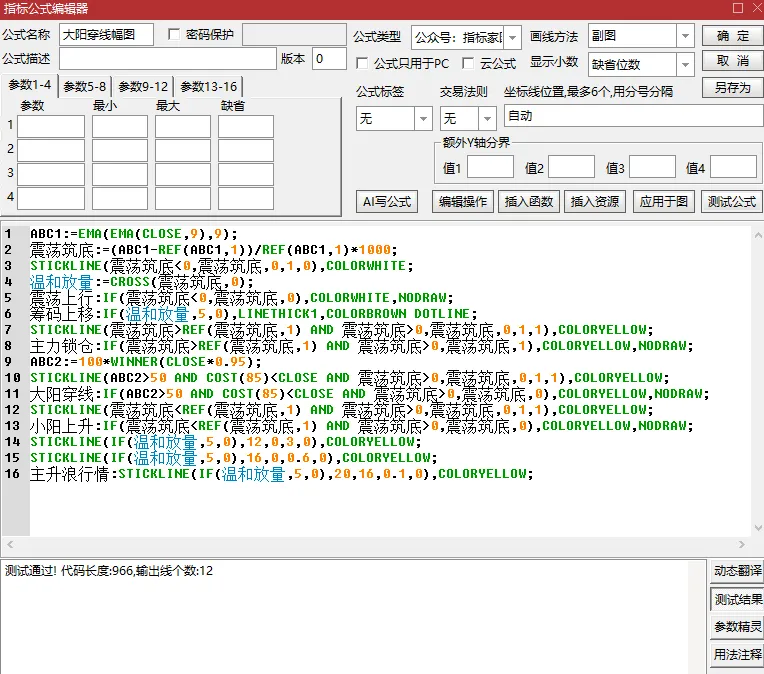Click 插入资源 button
The image size is (764, 674).
pos(595,201)
